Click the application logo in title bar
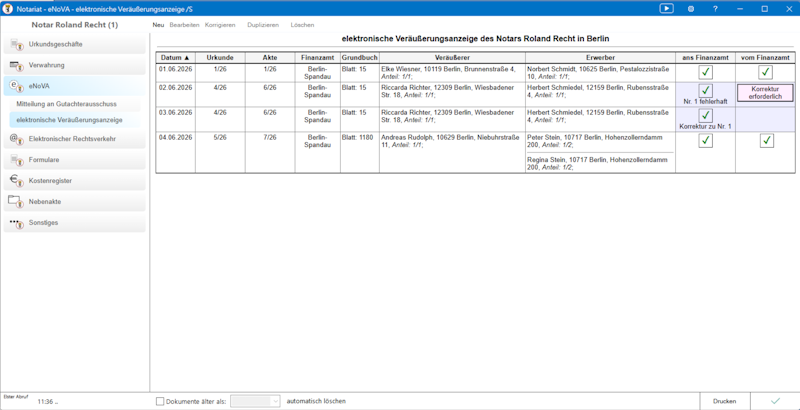800x410 pixels. click(8, 9)
